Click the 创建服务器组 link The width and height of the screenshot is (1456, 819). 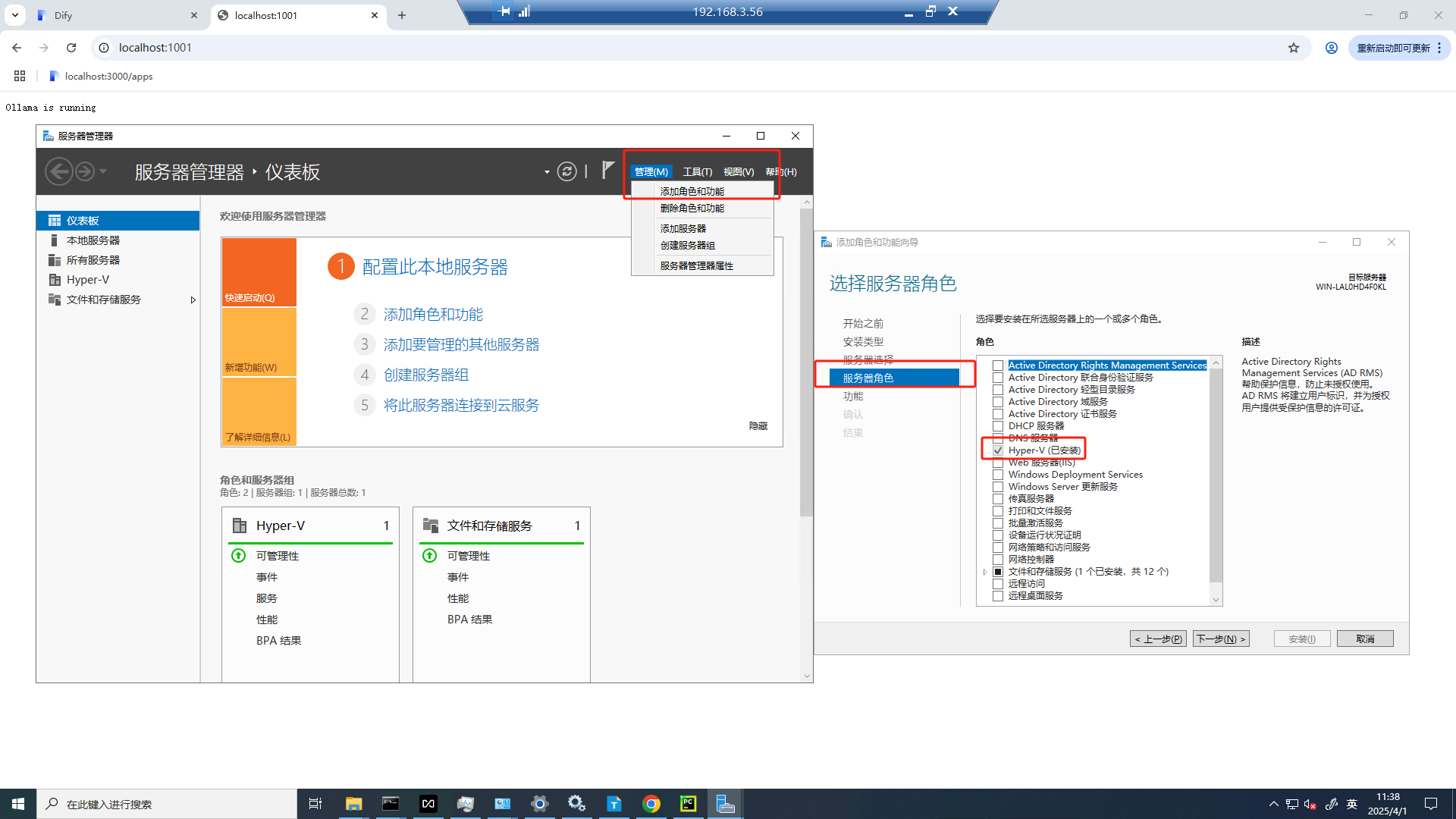point(425,375)
